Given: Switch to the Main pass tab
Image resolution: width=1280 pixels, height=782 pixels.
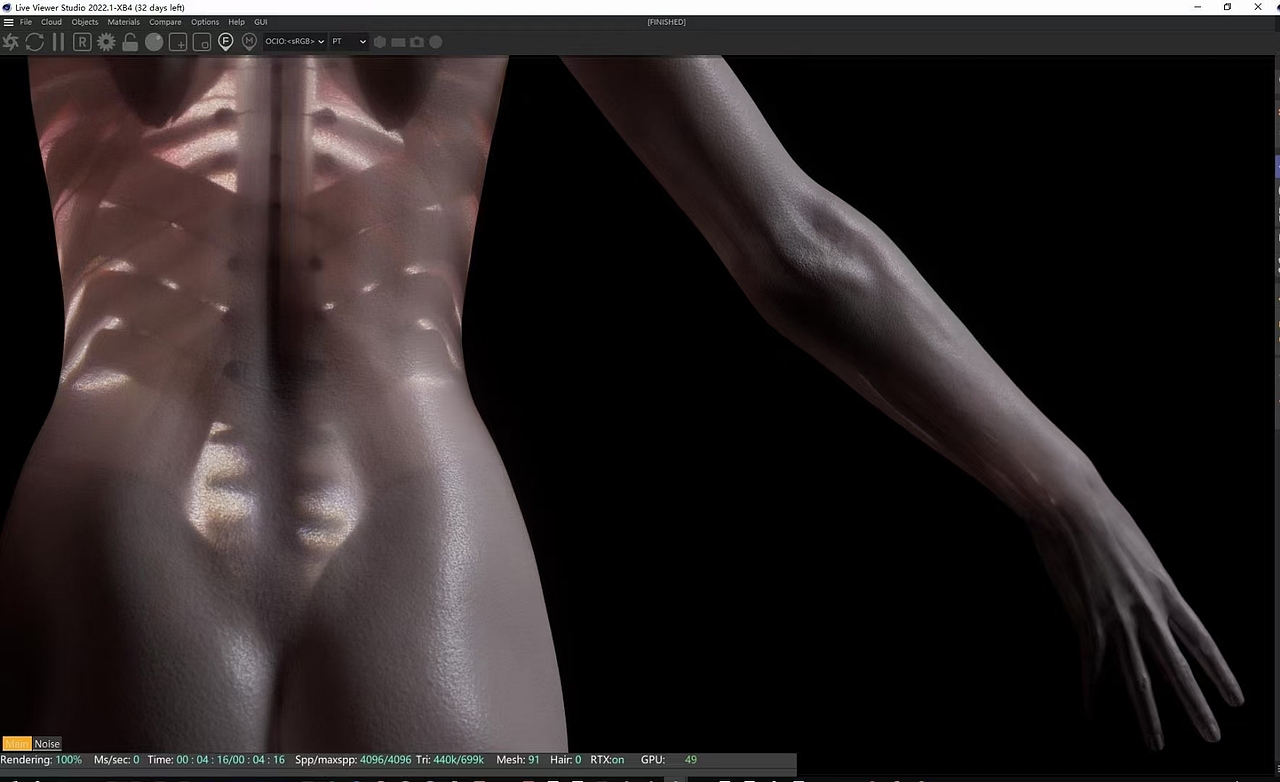Looking at the screenshot, I should (x=16, y=744).
